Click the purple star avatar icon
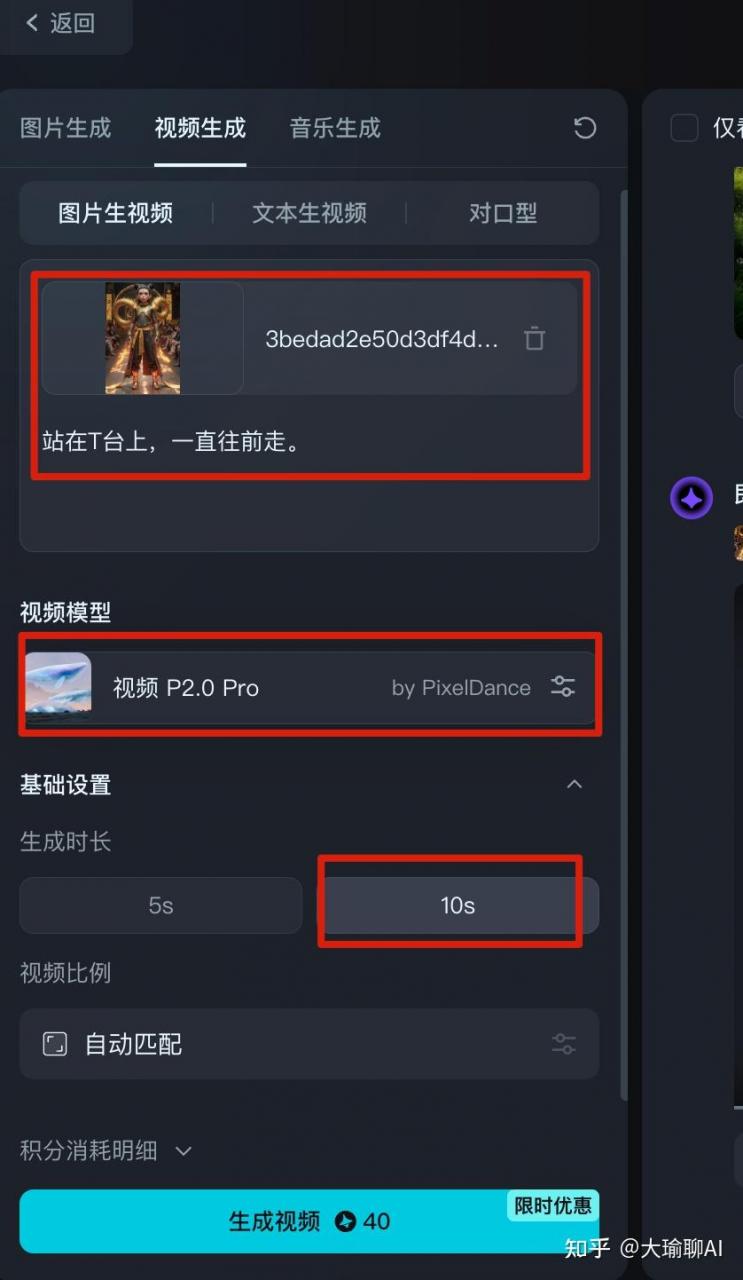 (691, 497)
